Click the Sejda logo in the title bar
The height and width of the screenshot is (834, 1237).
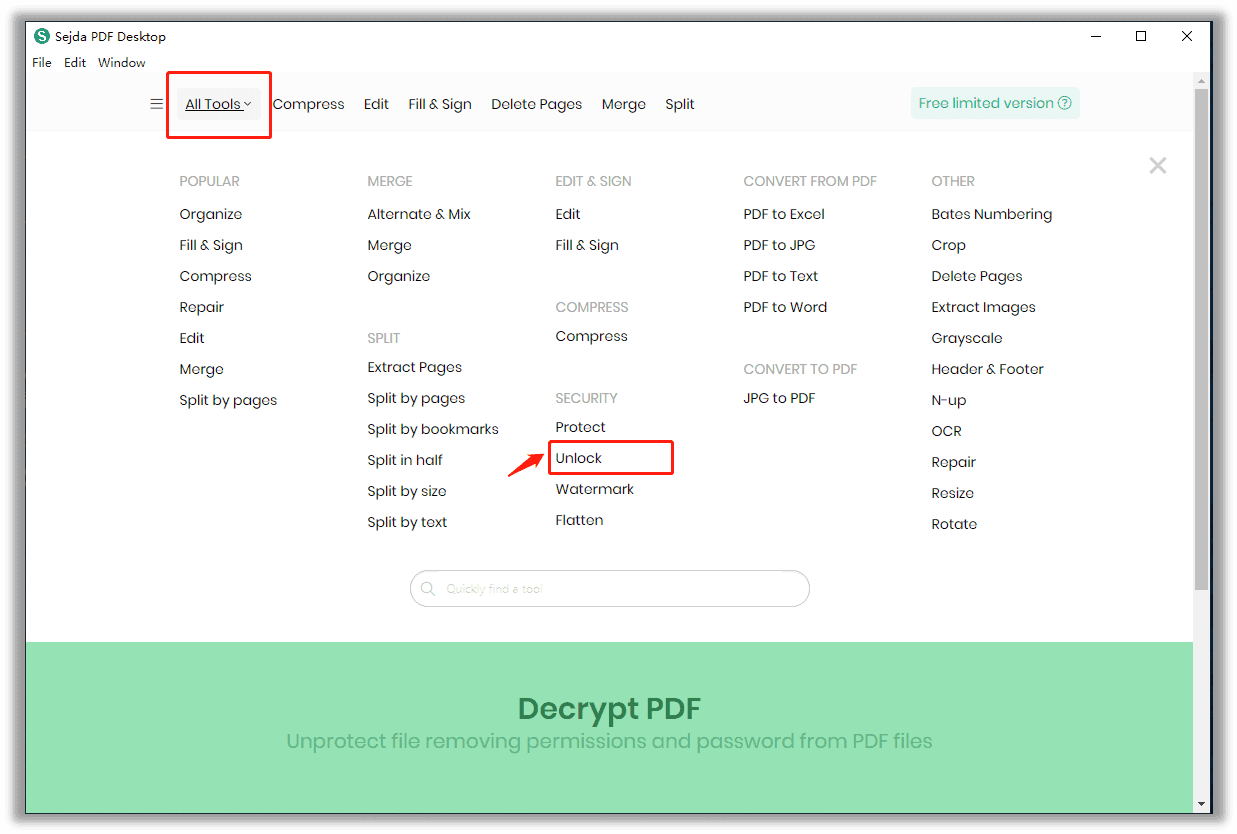click(x=42, y=36)
